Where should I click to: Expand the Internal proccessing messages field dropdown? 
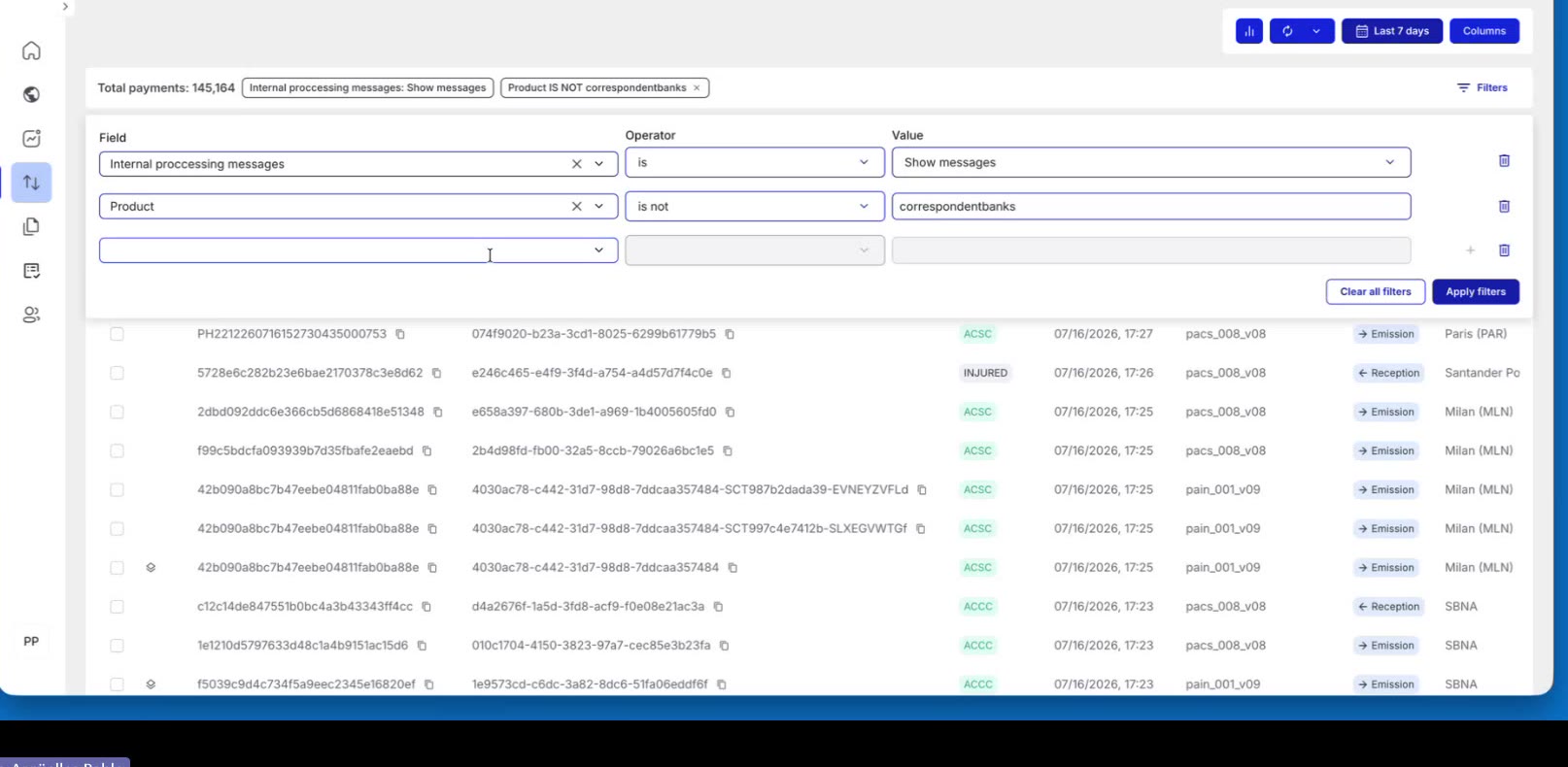coord(599,164)
